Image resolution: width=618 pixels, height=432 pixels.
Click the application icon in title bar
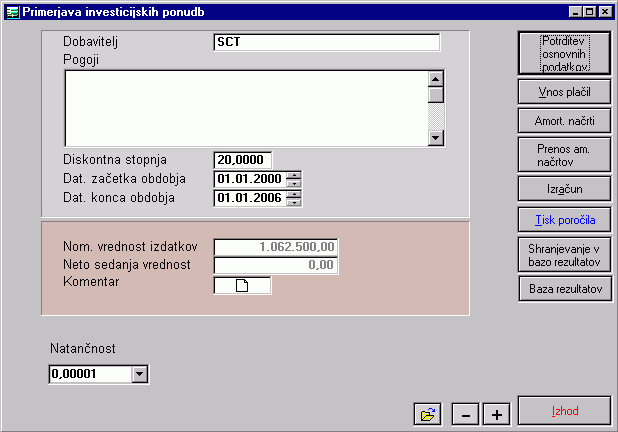pyautogui.click(x=12, y=11)
